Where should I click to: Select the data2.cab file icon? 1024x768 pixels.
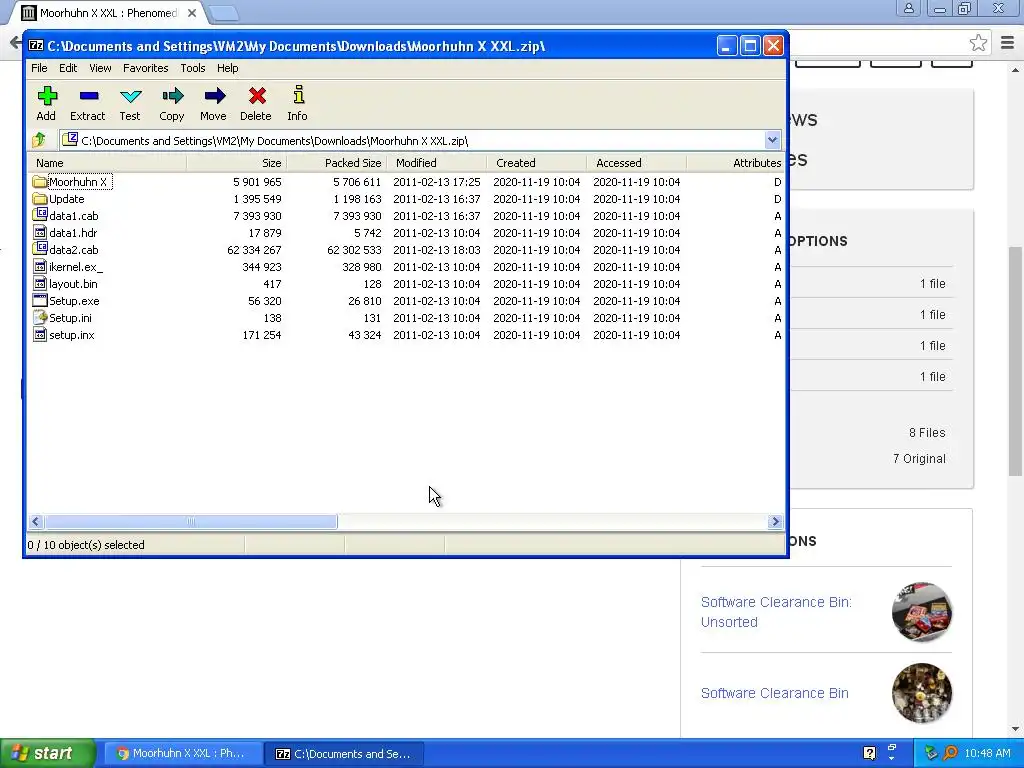tap(39, 248)
